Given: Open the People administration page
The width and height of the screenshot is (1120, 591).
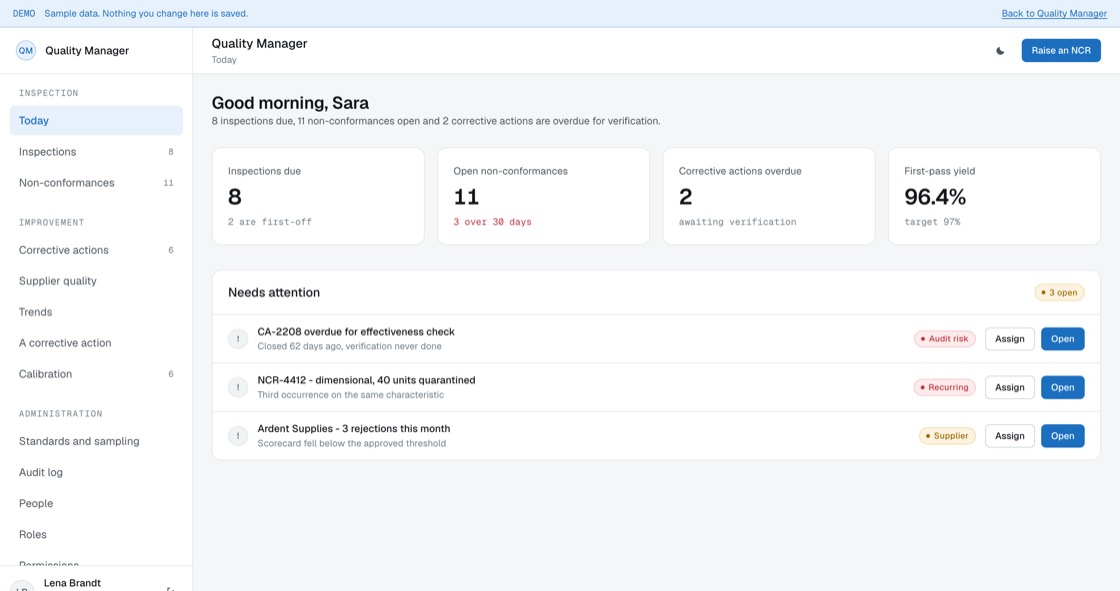Looking at the screenshot, I should click(x=96, y=503).
